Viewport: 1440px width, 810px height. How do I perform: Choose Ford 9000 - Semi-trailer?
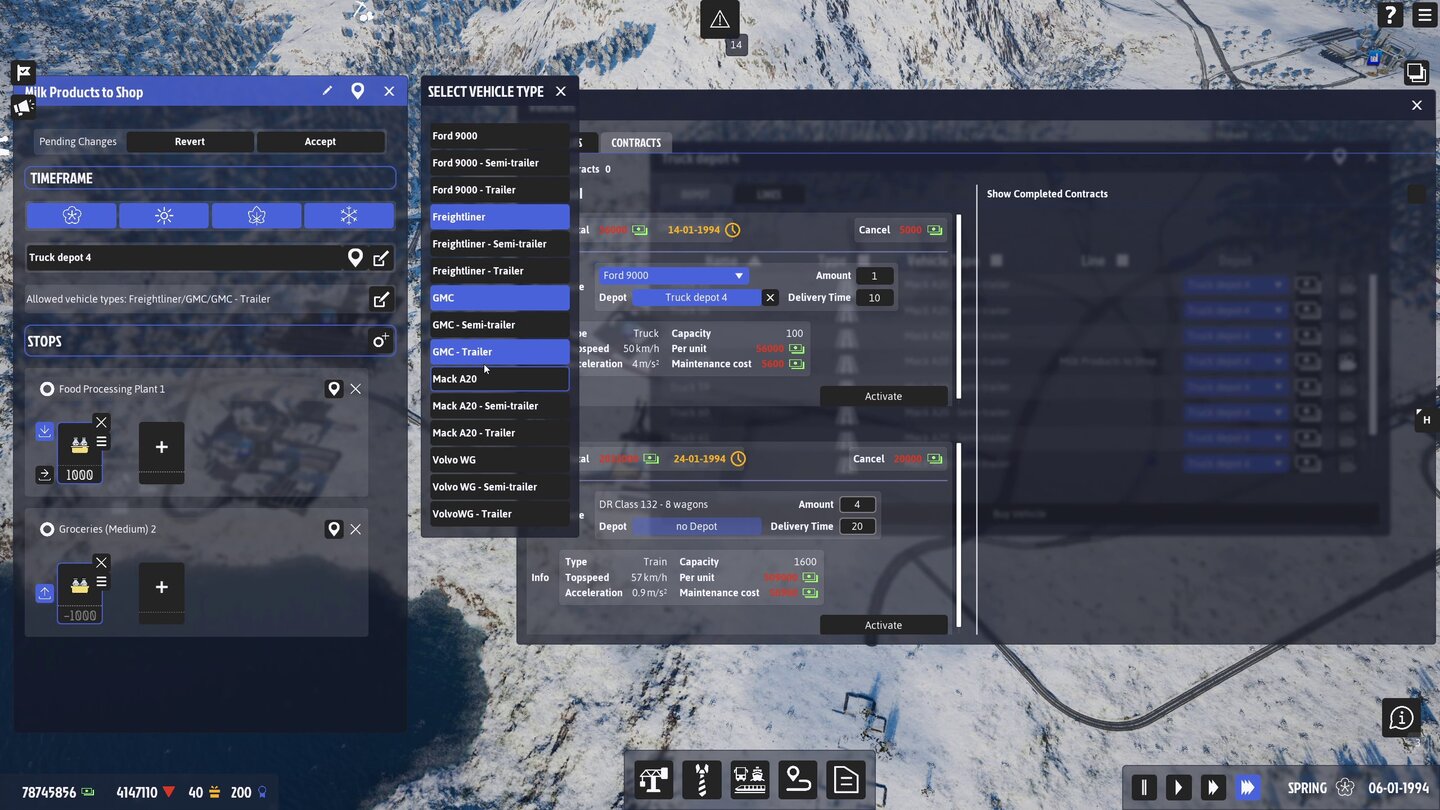[500, 163]
